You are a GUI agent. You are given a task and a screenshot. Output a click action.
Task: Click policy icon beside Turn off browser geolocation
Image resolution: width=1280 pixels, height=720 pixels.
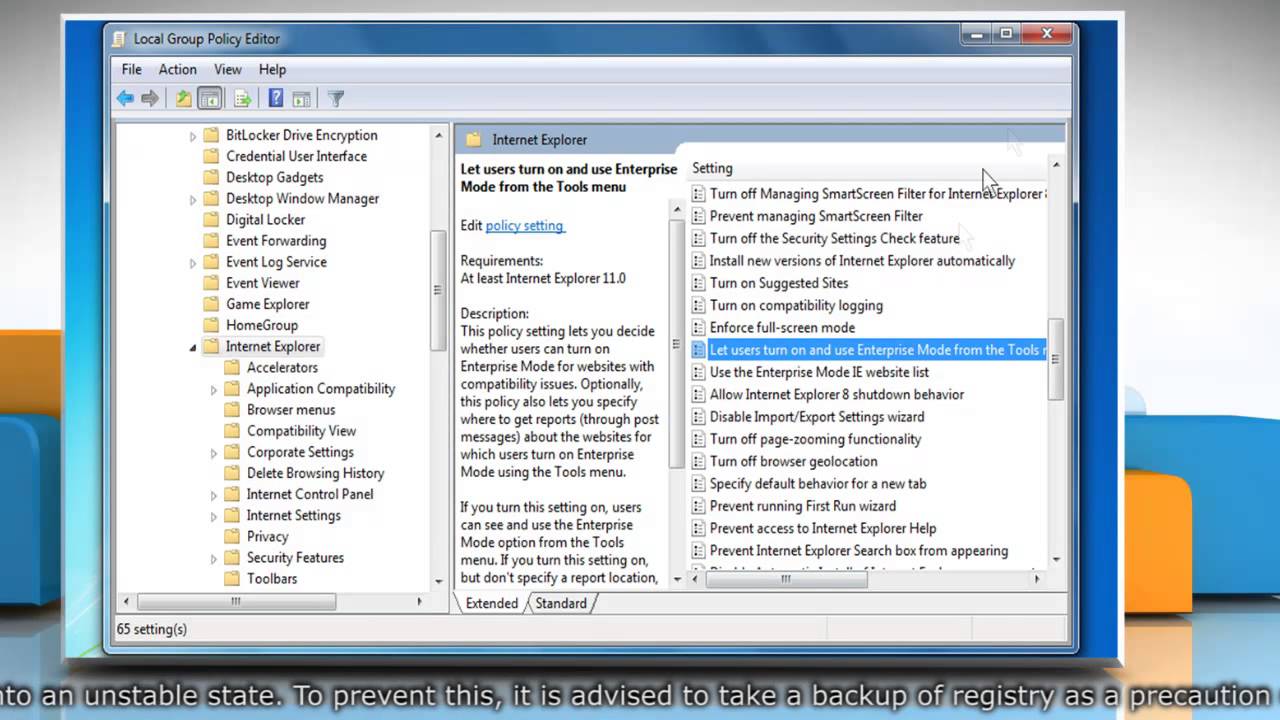(699, 461)
